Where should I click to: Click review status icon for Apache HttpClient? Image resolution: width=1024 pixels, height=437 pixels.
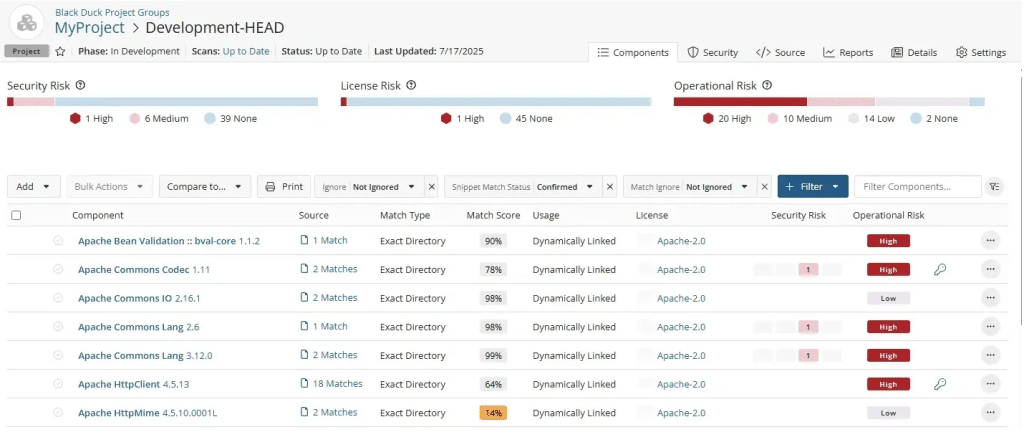point(58,384)
